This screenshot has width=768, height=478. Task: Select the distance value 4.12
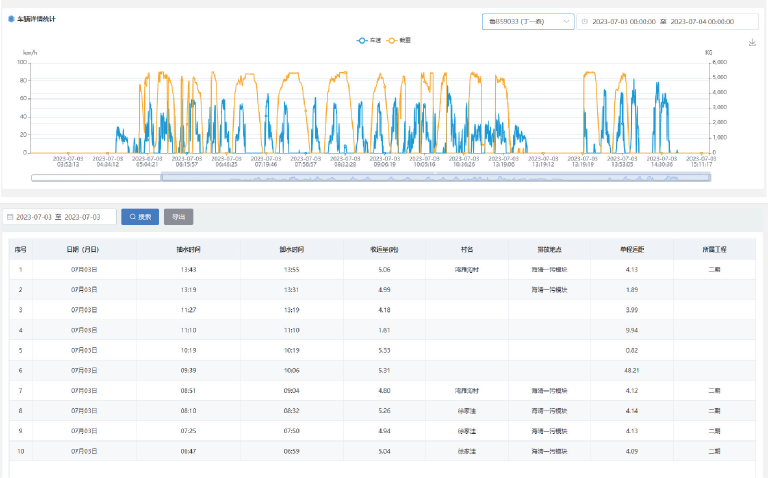632,390
